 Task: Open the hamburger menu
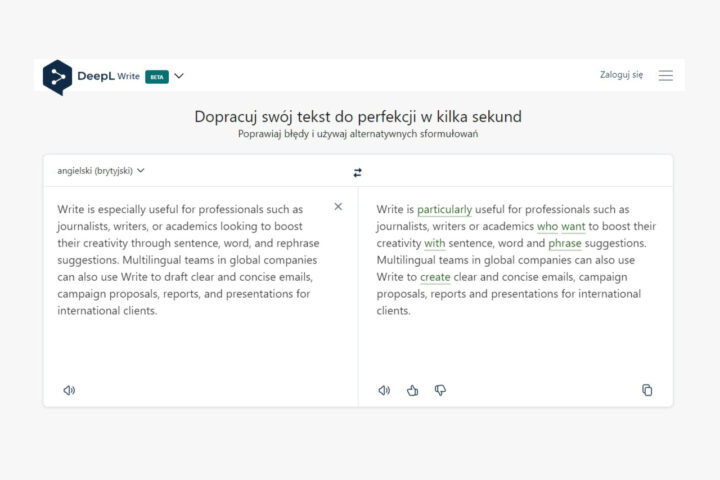pos(665,75)
